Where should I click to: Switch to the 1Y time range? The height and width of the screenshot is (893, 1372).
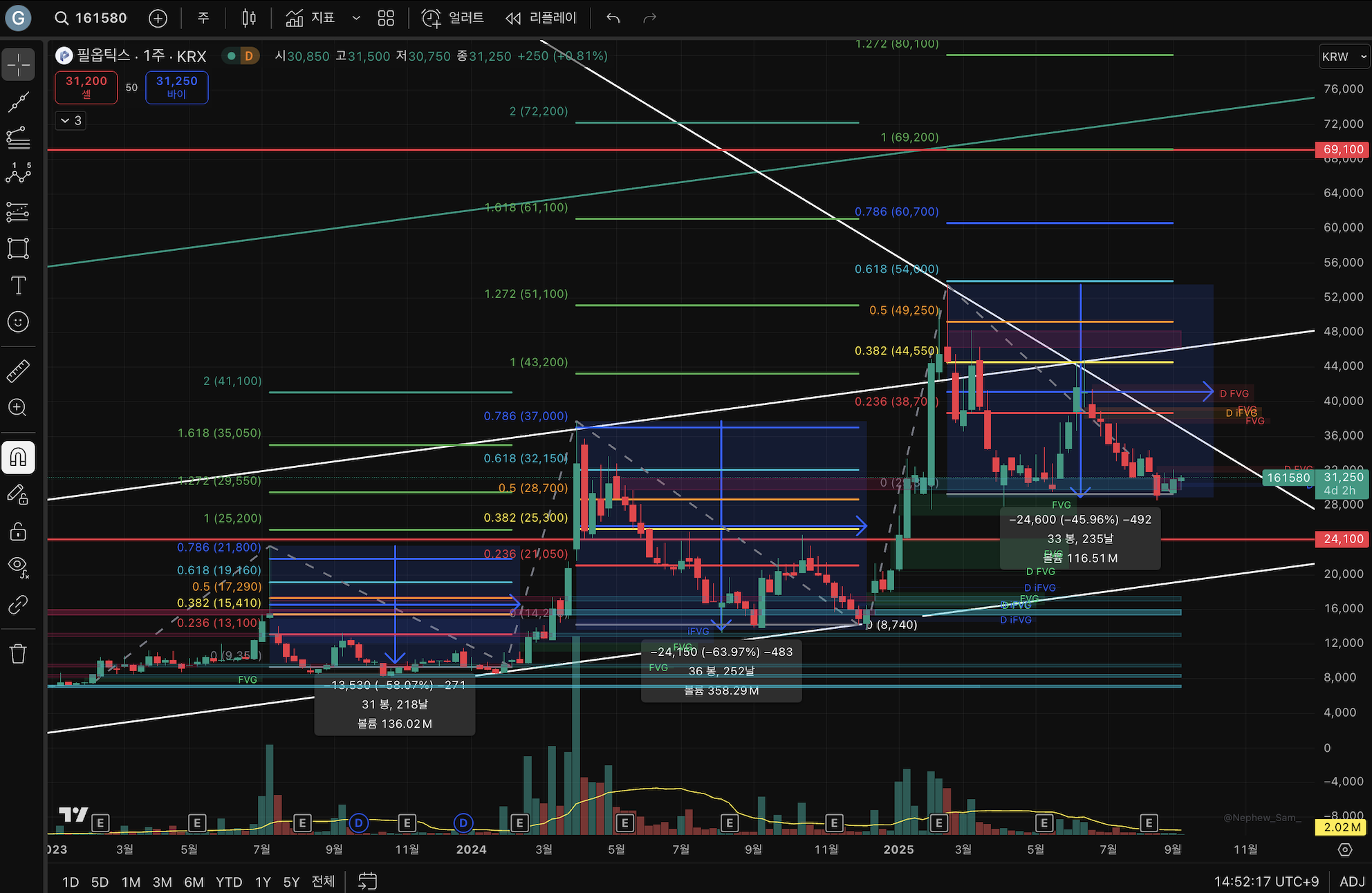(263, 882)
